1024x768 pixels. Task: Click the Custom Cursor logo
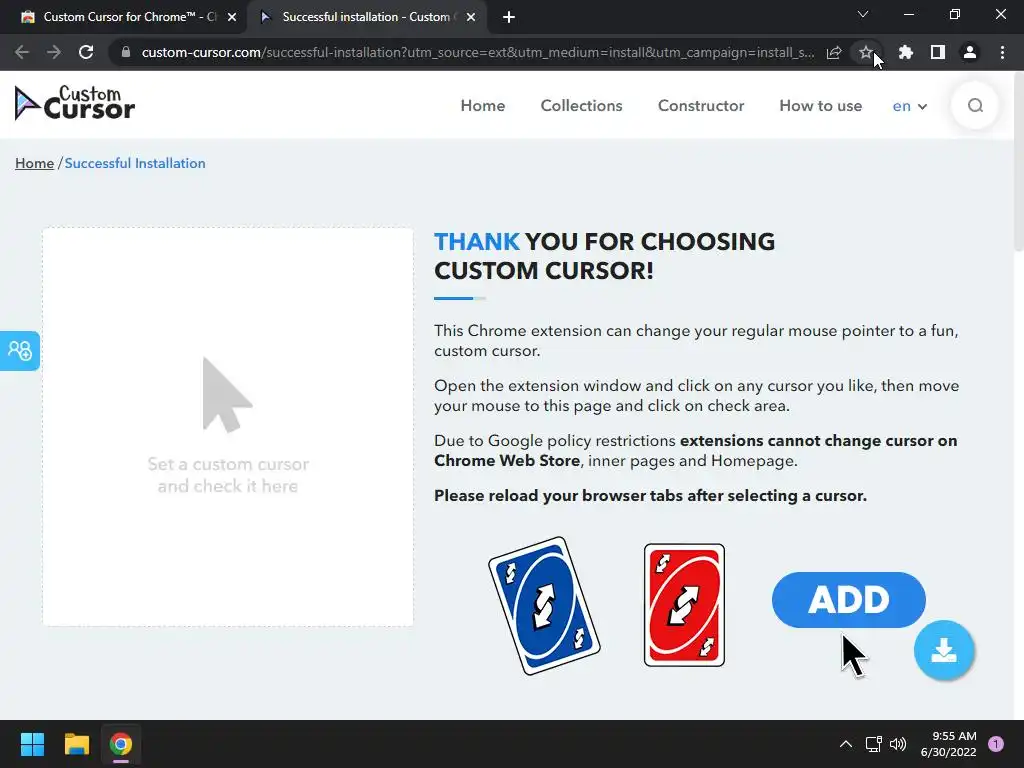[x=74, y=103]
